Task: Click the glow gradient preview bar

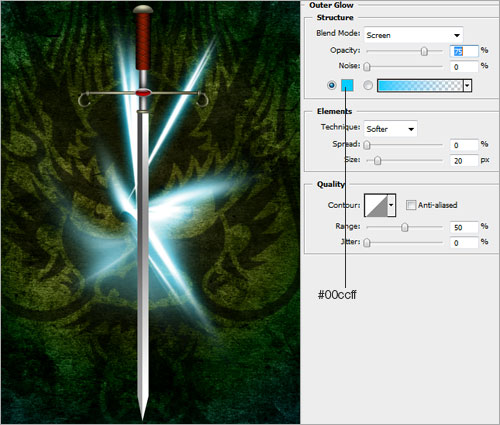Action: 420,86
